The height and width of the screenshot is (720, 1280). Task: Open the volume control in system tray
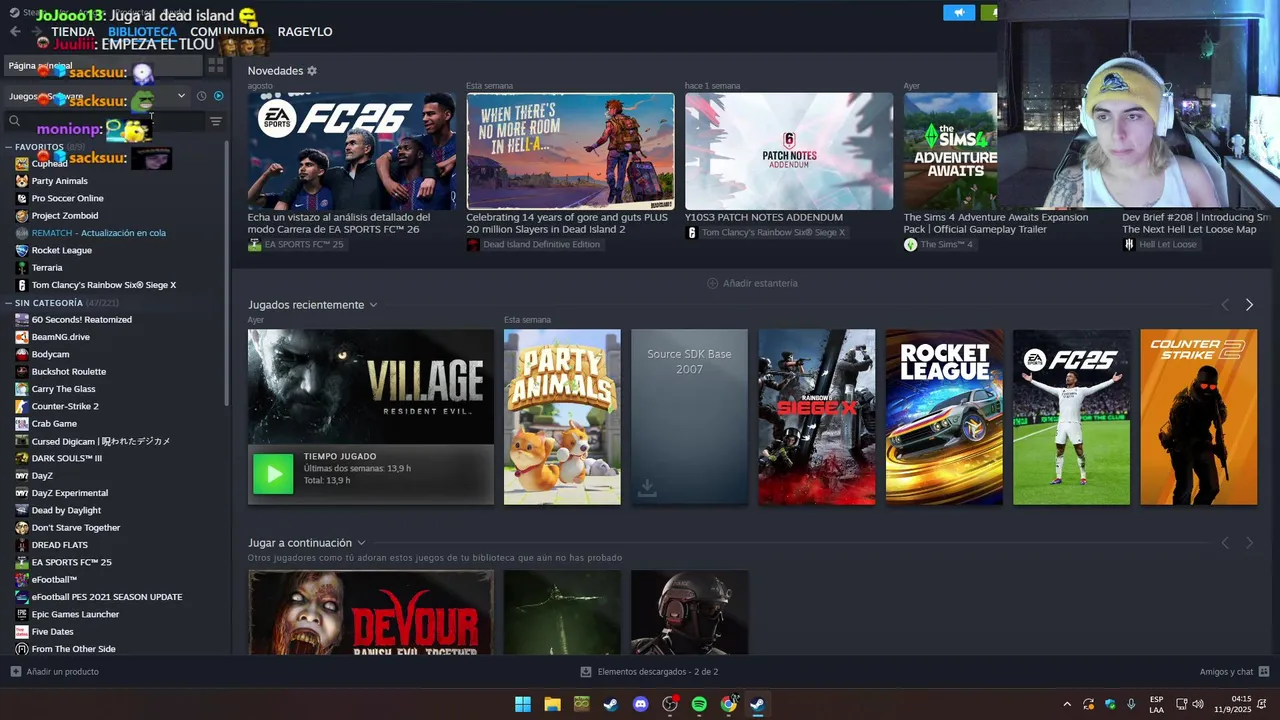click(1198, 704)
